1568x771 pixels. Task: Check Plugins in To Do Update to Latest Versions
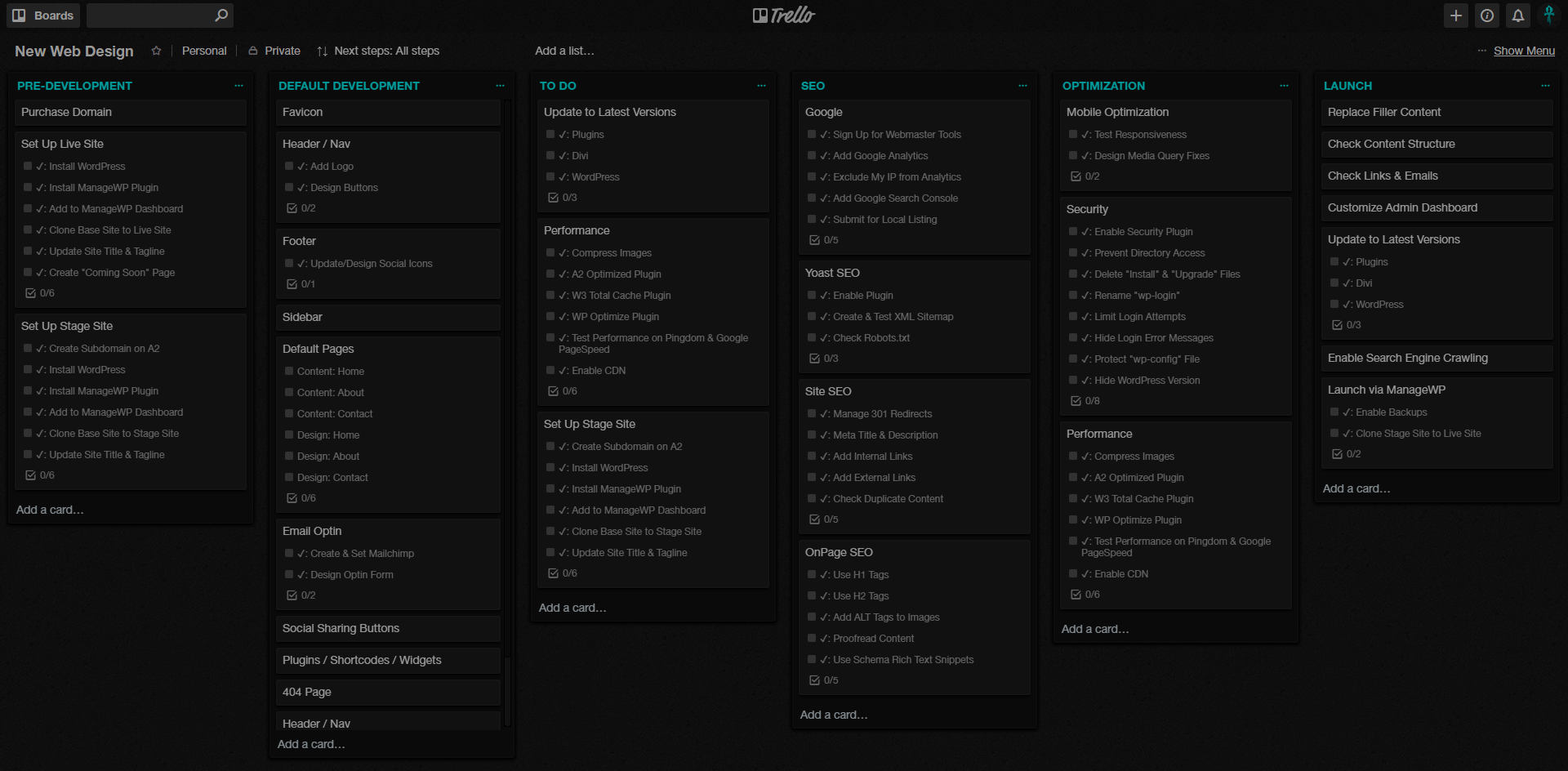click(550, 134)
